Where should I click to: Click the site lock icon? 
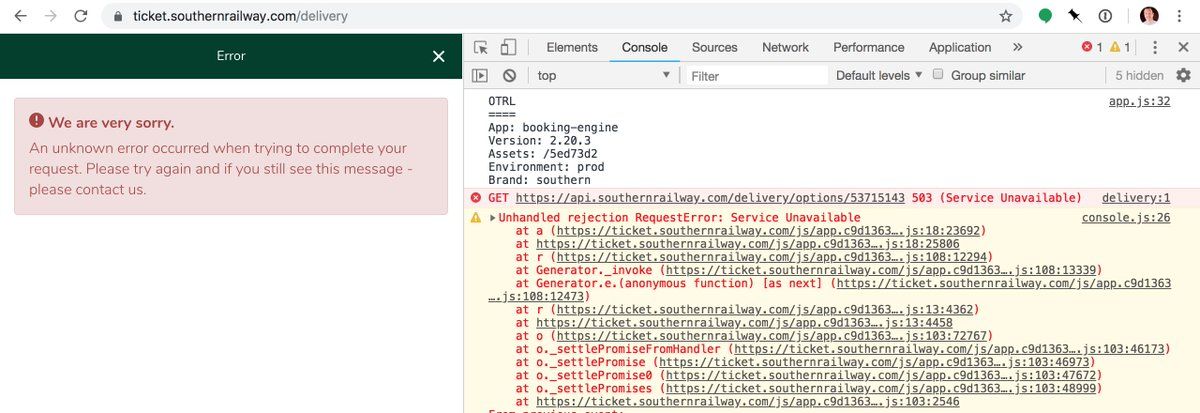(x=116, y=16)
